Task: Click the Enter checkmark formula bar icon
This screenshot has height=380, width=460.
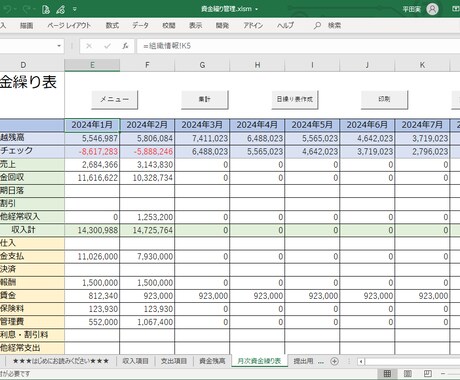Action: (x=107, y=46)
